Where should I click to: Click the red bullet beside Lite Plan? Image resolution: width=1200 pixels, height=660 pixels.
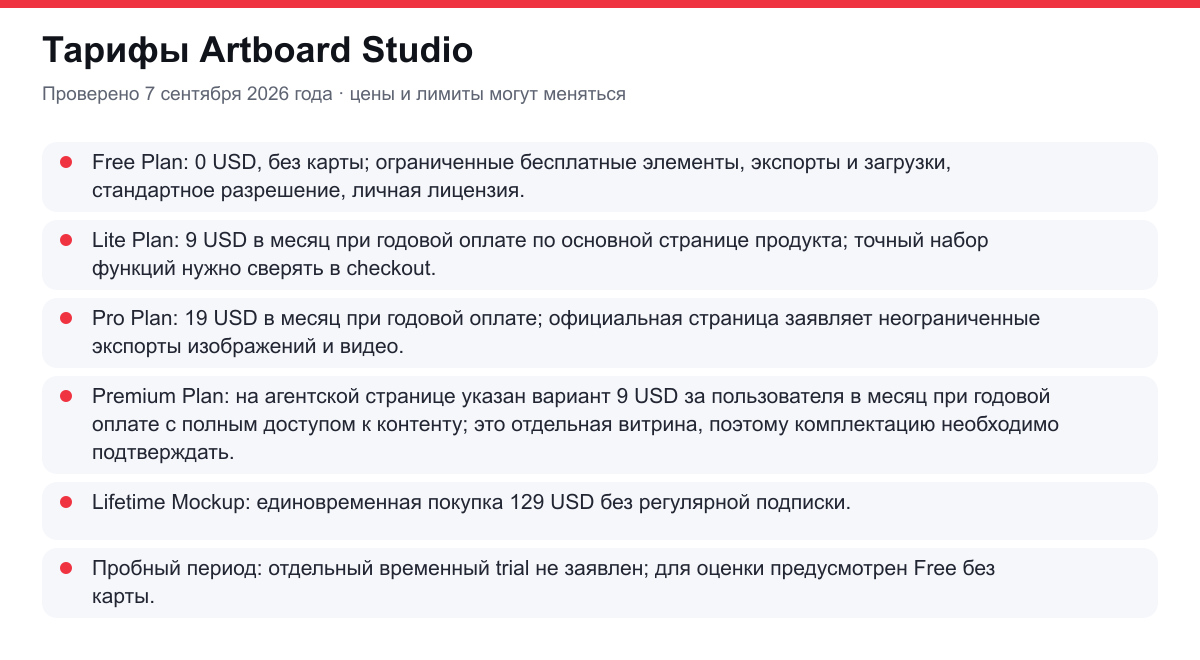click(x=66, y=239)
